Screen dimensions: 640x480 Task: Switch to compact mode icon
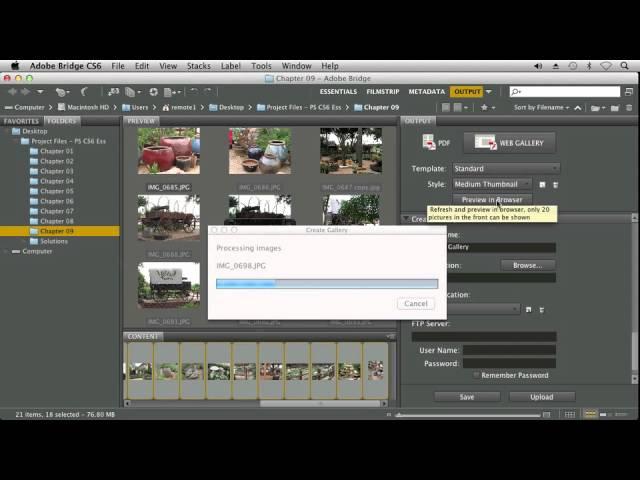(x=629, y=92)
